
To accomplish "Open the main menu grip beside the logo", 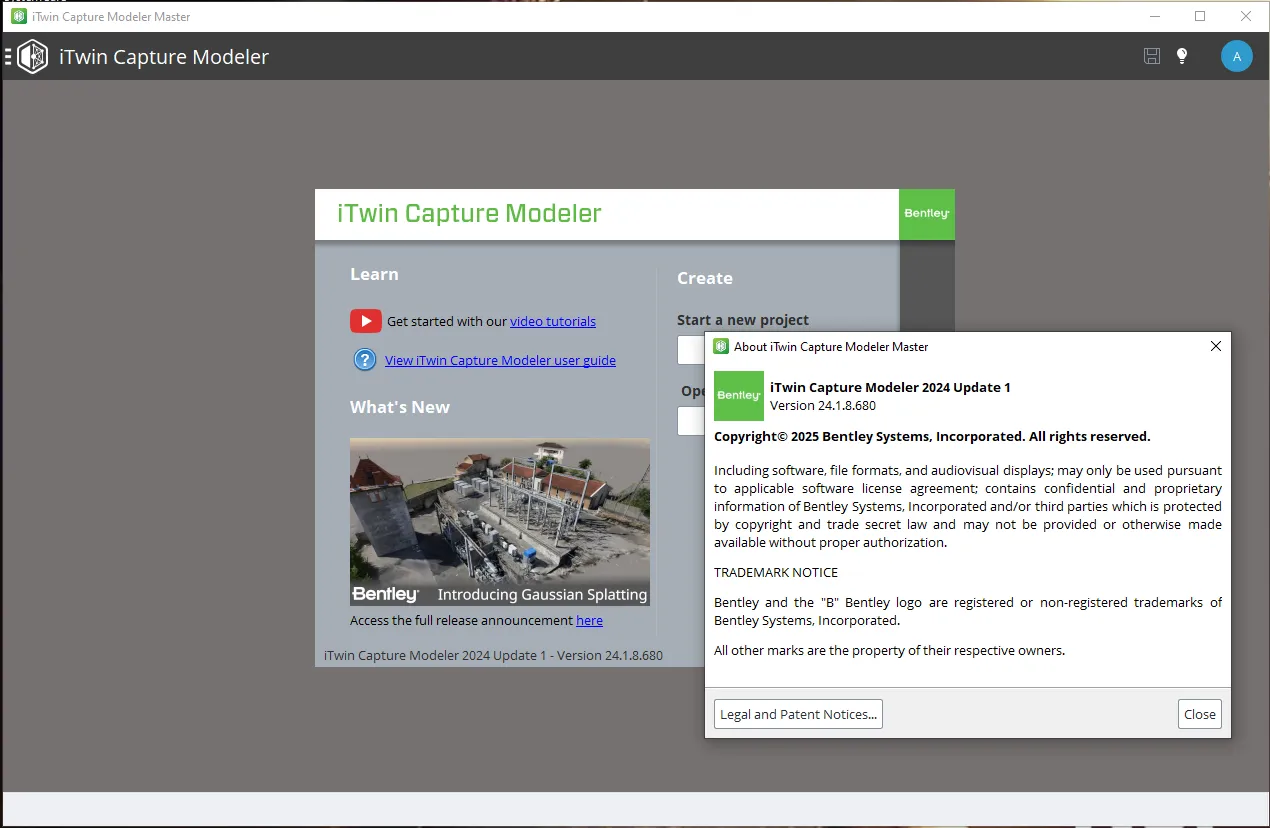I will pos(8,56).
